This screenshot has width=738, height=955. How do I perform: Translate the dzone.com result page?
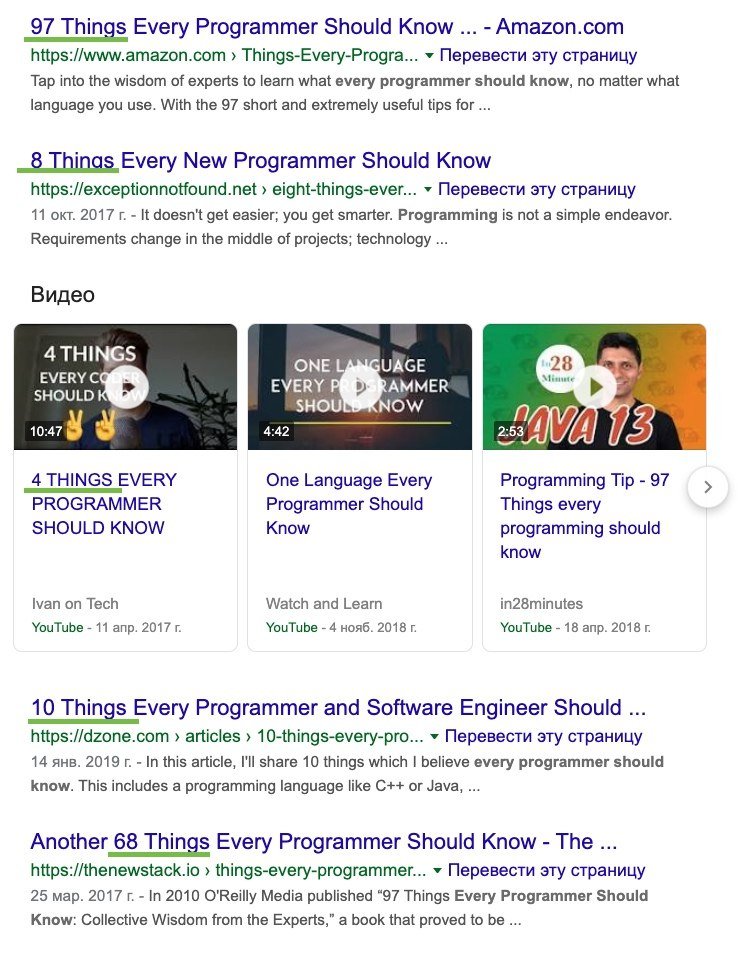click(543, 736)
